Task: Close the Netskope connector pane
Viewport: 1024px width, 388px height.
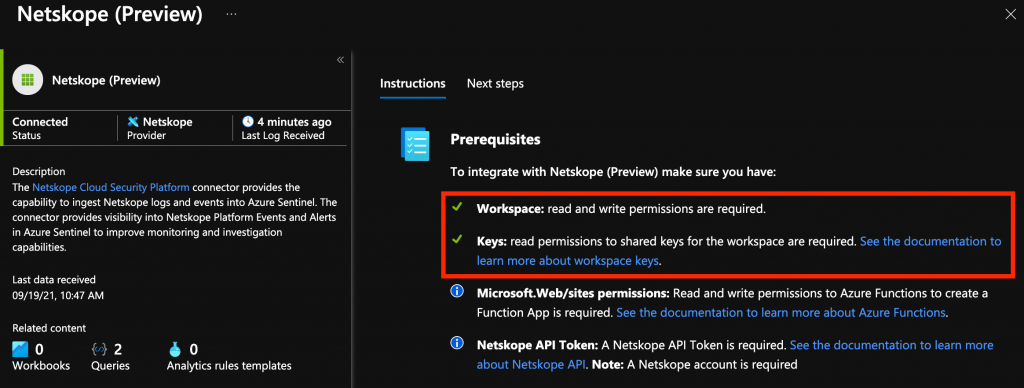Action: tap(1010, 14)
